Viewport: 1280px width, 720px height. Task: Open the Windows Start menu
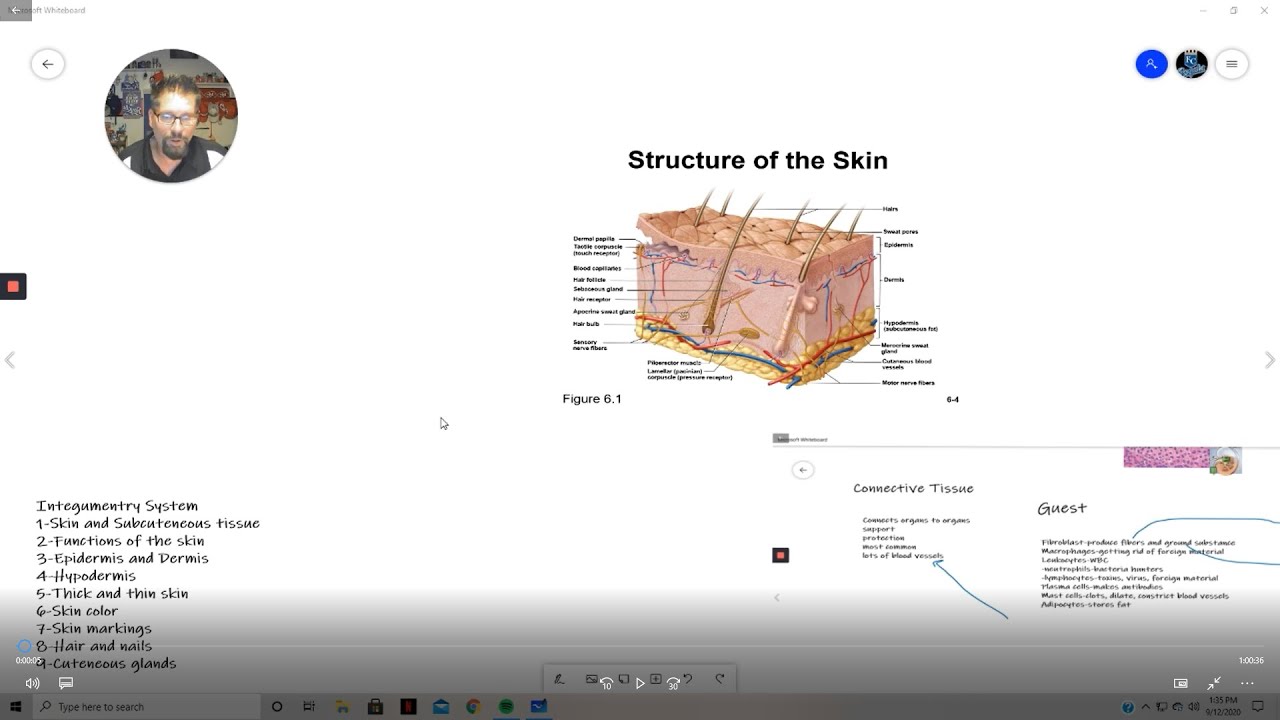[x=15, y=707]
